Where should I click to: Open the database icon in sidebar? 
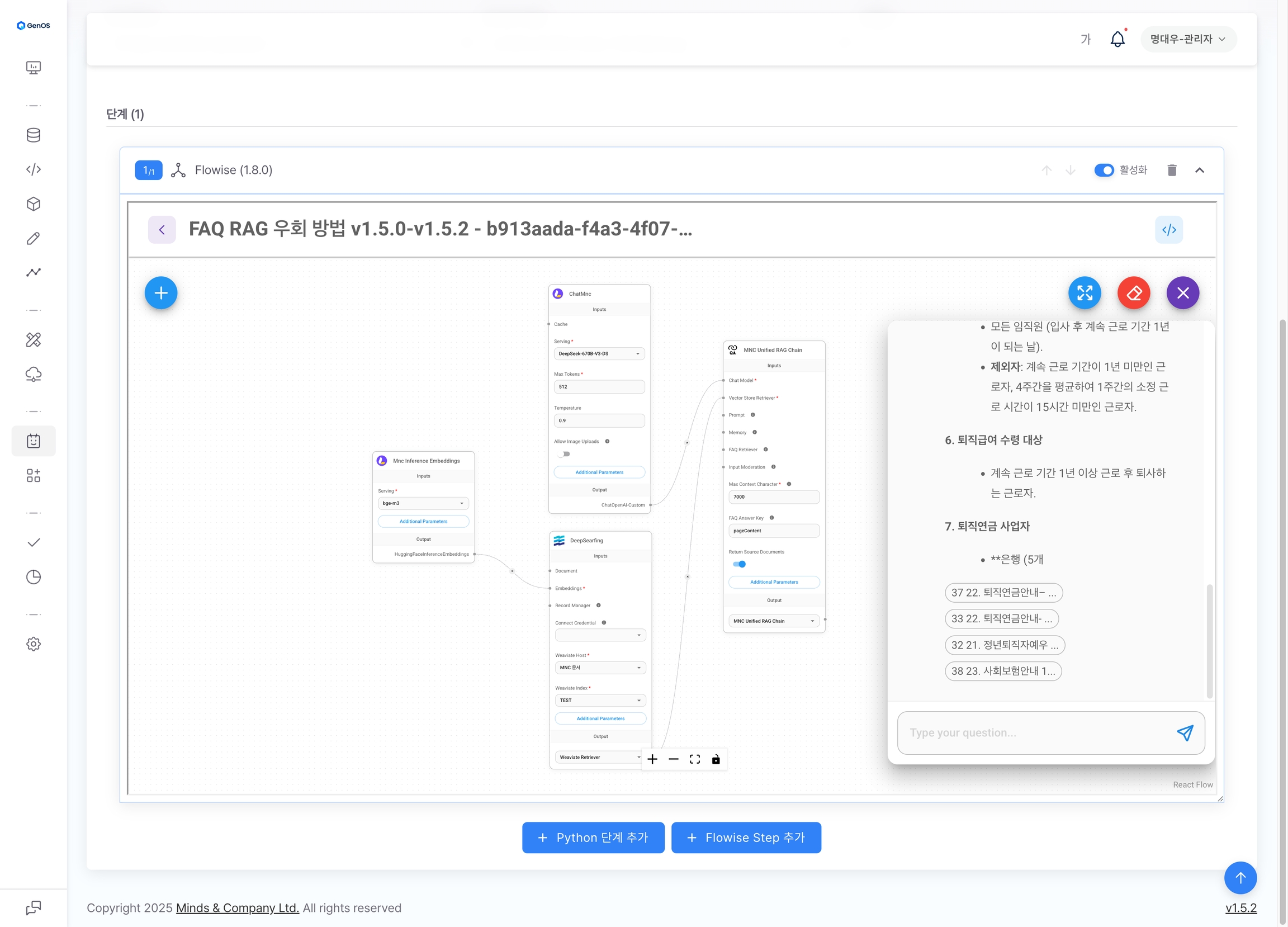pos(34,135)
